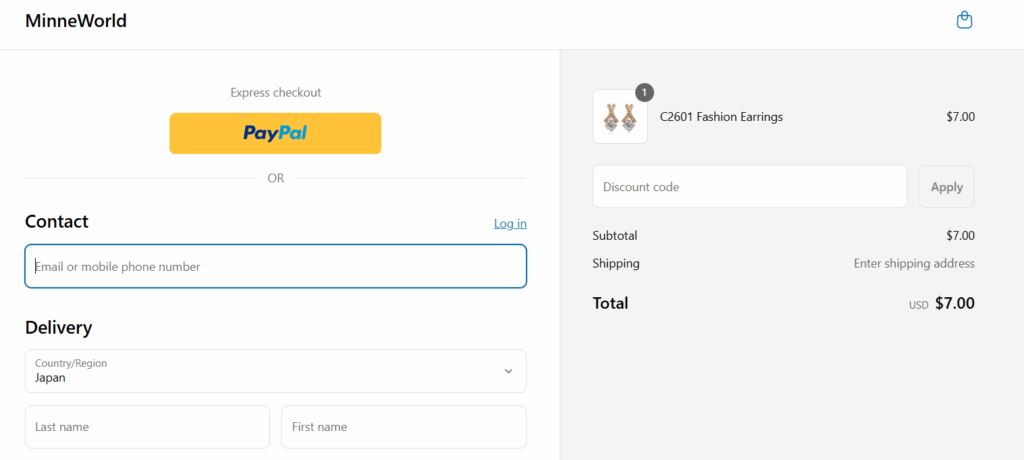Click the quantity badge on product image

tap(644, 93)
